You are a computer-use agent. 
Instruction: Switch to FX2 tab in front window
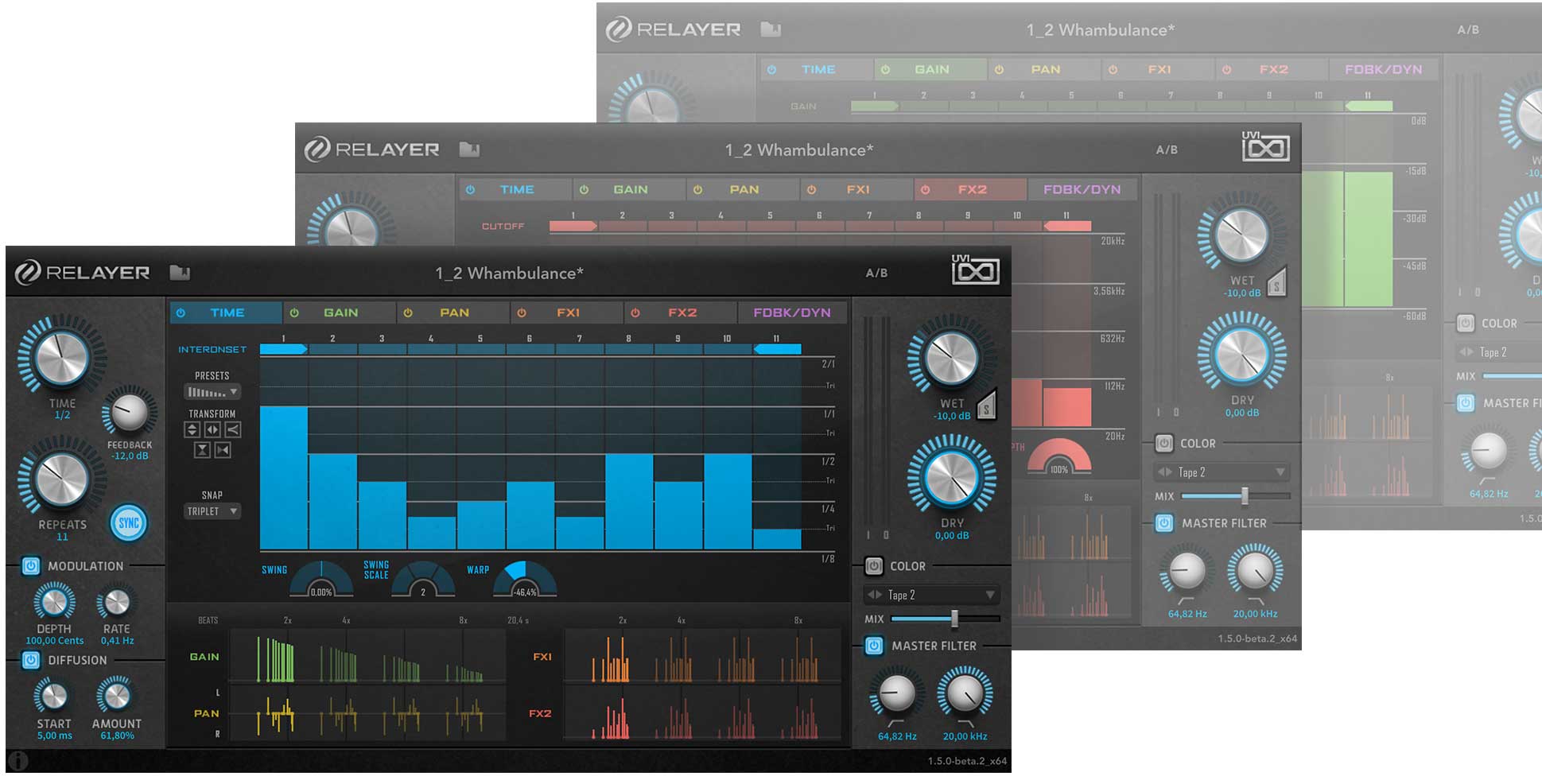coord(682,312)
